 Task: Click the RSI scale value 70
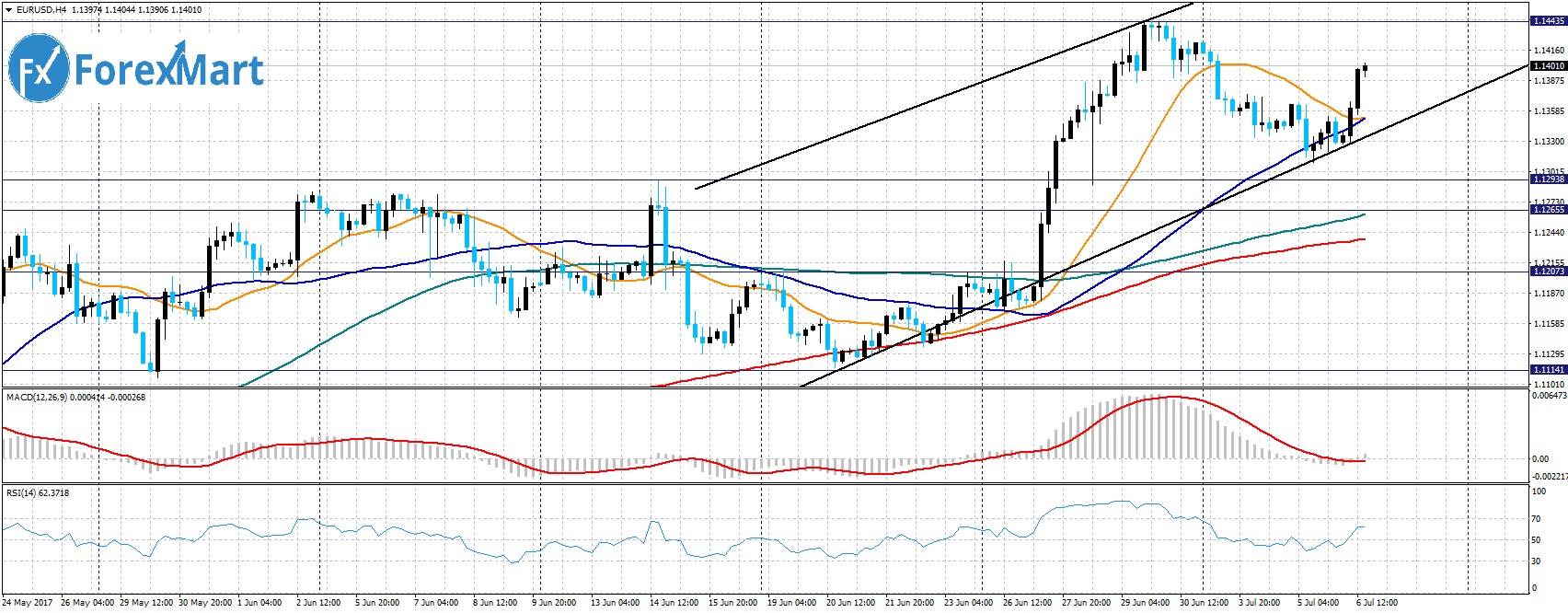(x=1536, y=520)
